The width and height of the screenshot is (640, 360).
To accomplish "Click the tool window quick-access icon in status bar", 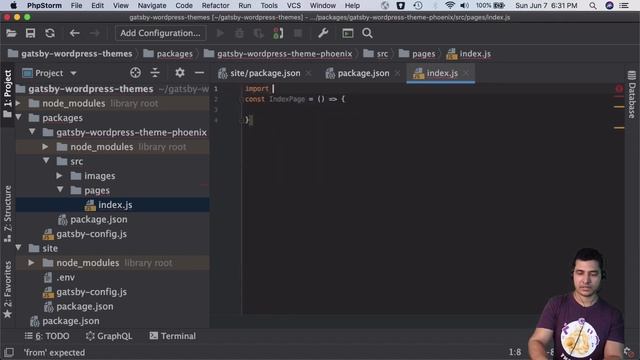I will 9,352.
